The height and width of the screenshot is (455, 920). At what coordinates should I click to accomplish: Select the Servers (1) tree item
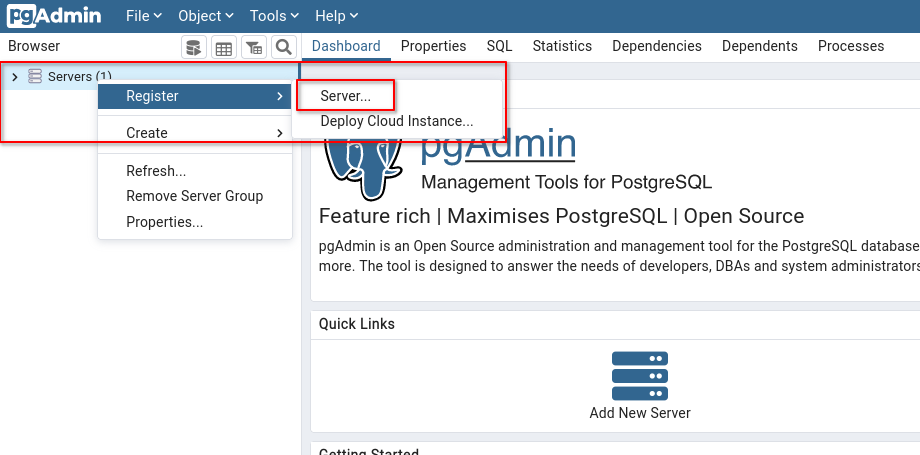tap(79, 76)
